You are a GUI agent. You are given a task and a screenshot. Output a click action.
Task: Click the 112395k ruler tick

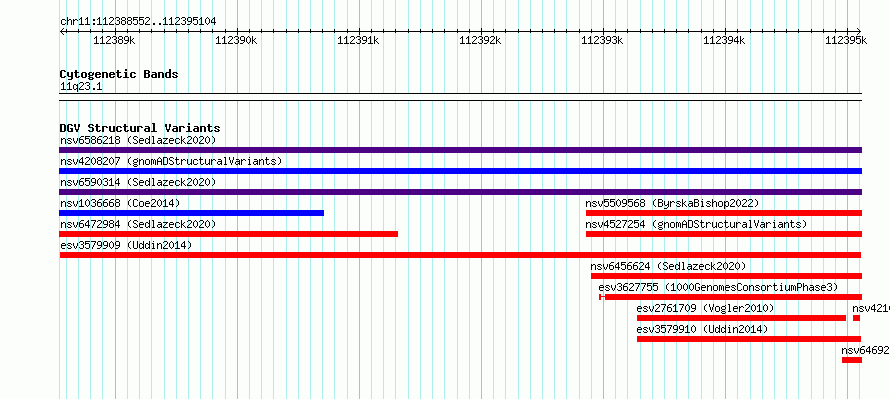(847, 40)
